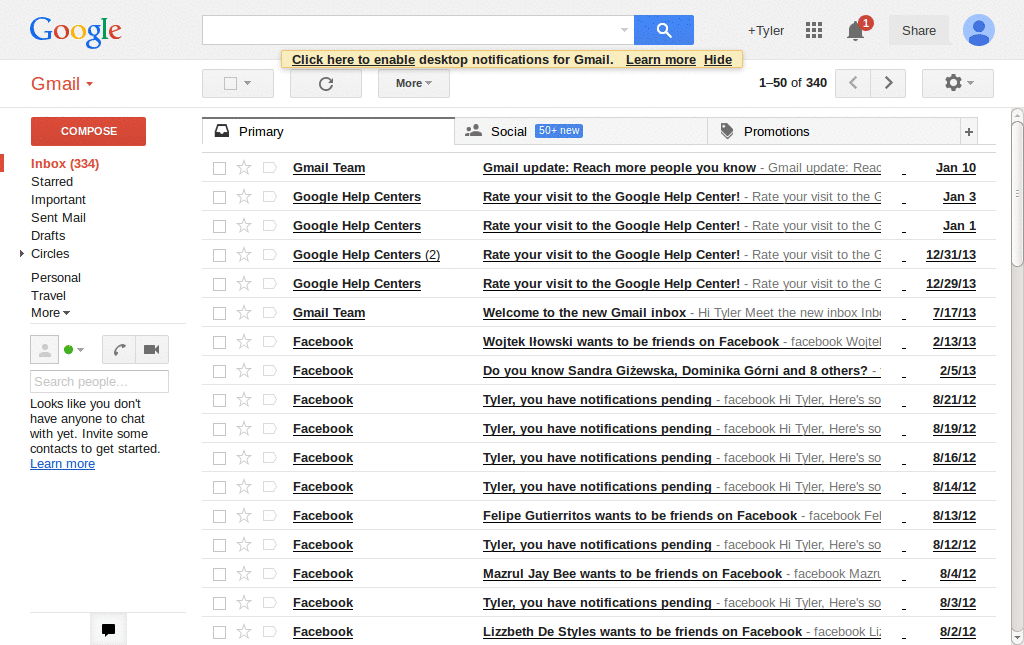Open Learn more link in chat panel
Screen dimensions: 1024x645
click(62, 464)
